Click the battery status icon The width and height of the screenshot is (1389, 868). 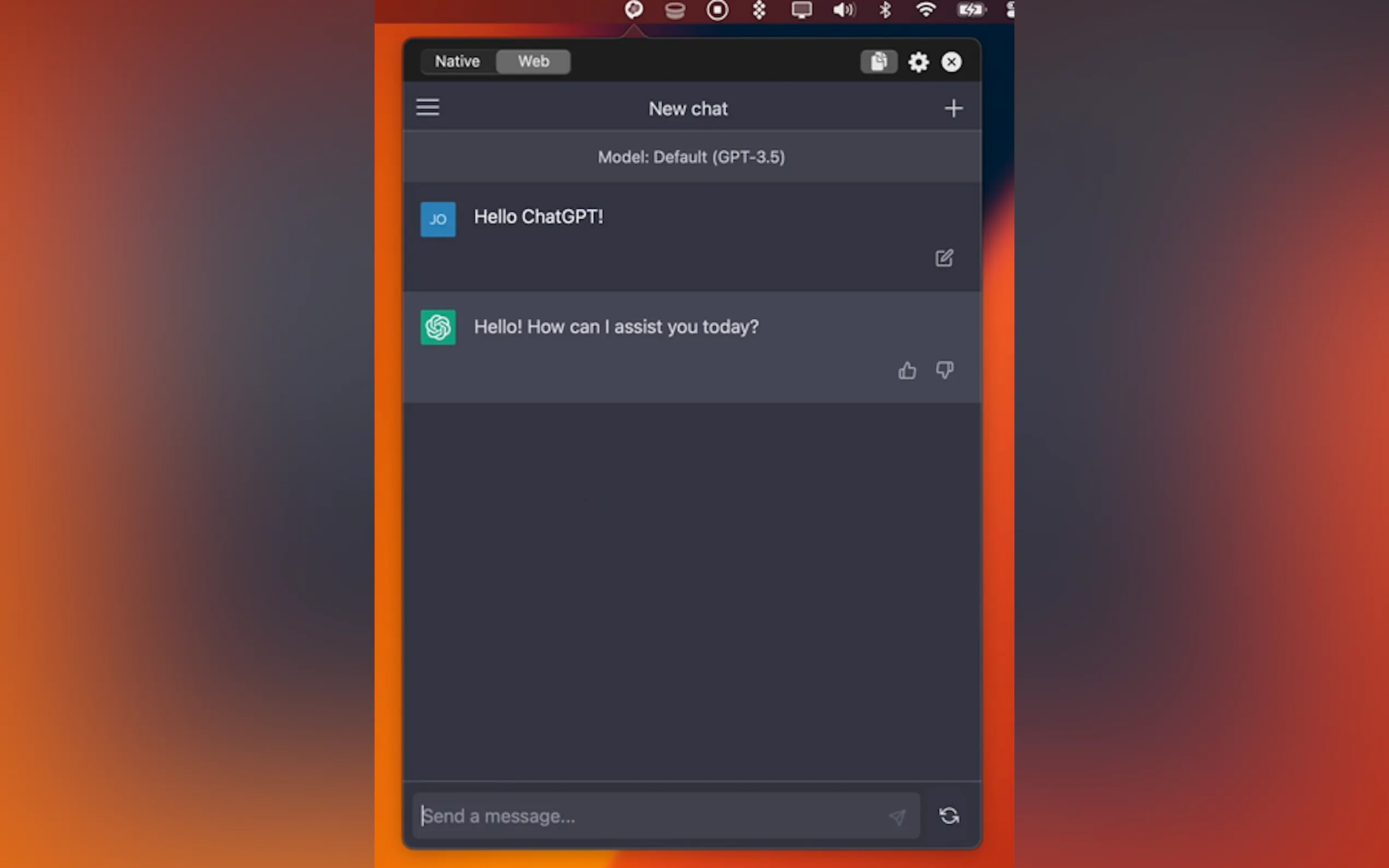pos(971,10)
